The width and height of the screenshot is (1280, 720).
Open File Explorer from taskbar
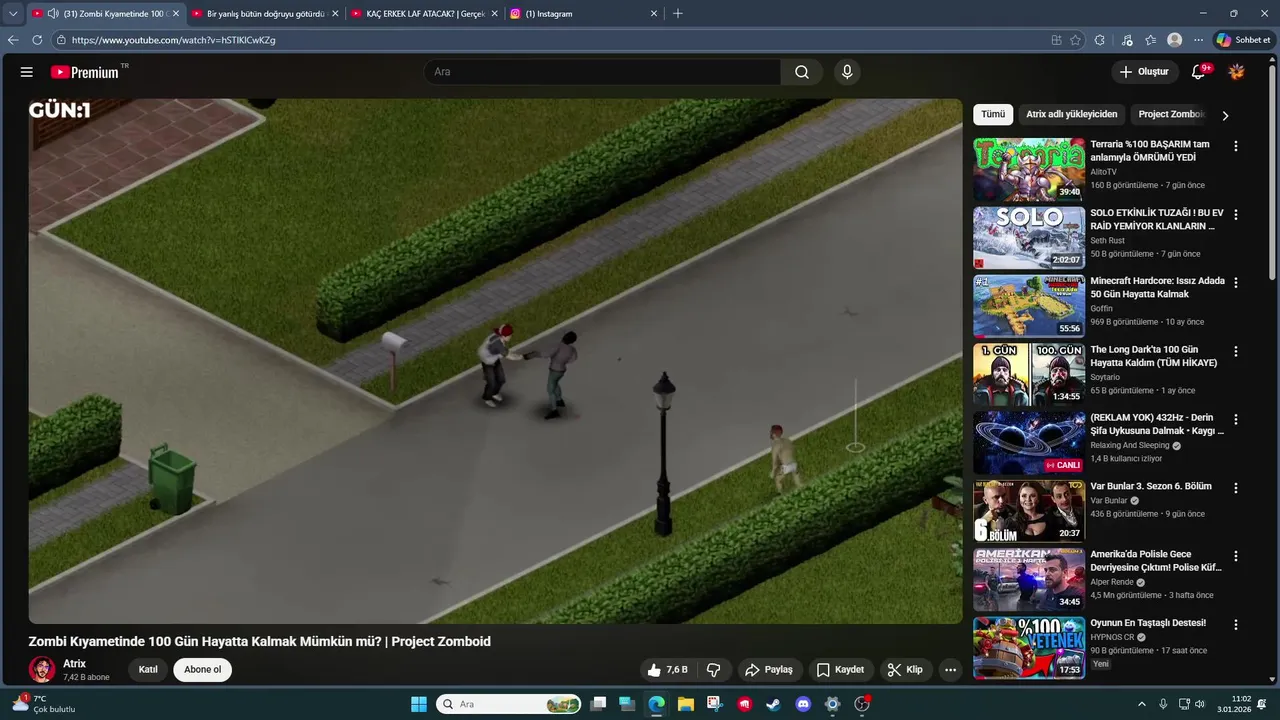[x=686, y=704]
